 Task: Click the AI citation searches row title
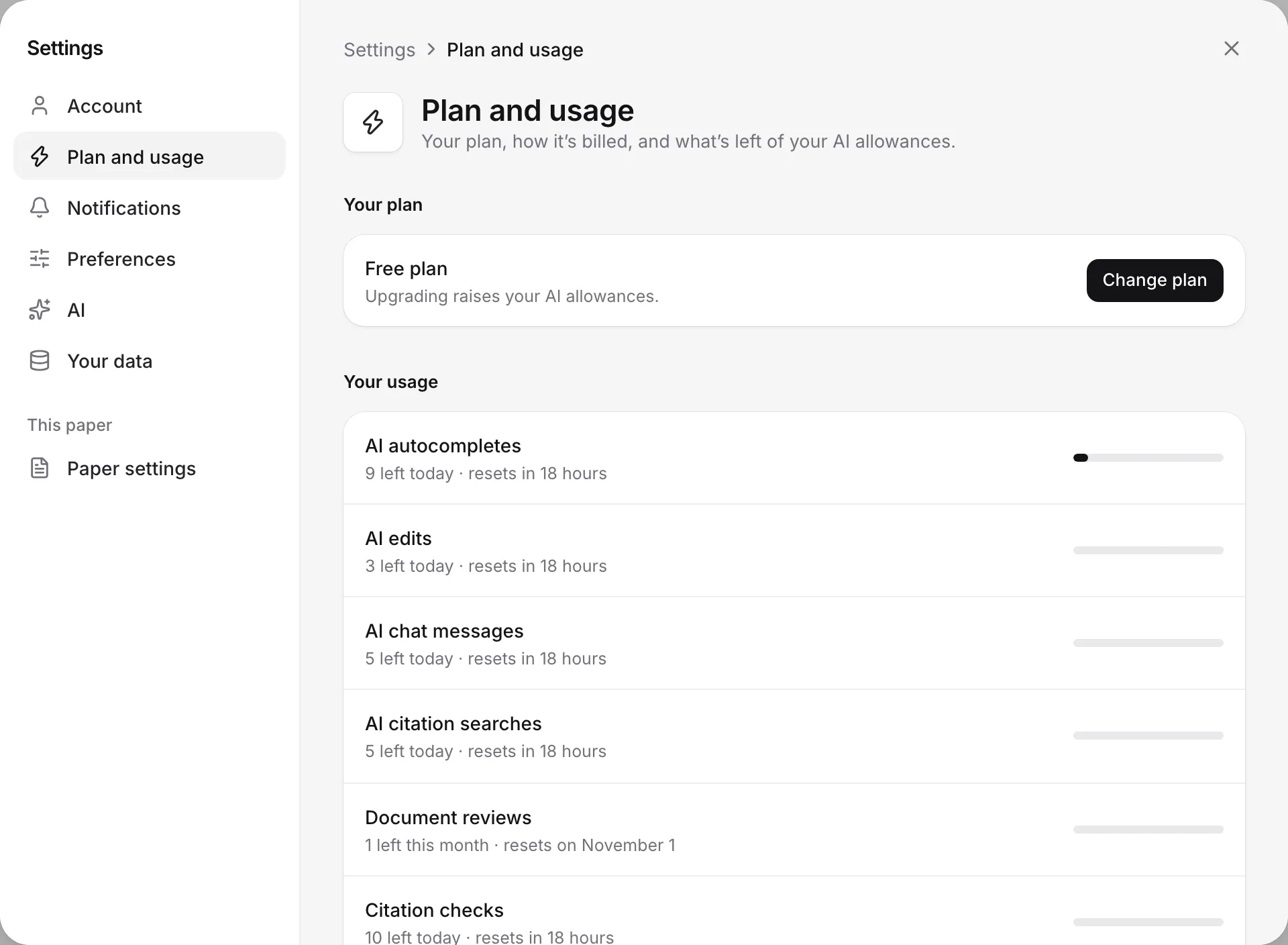click(x=453, y=724)
